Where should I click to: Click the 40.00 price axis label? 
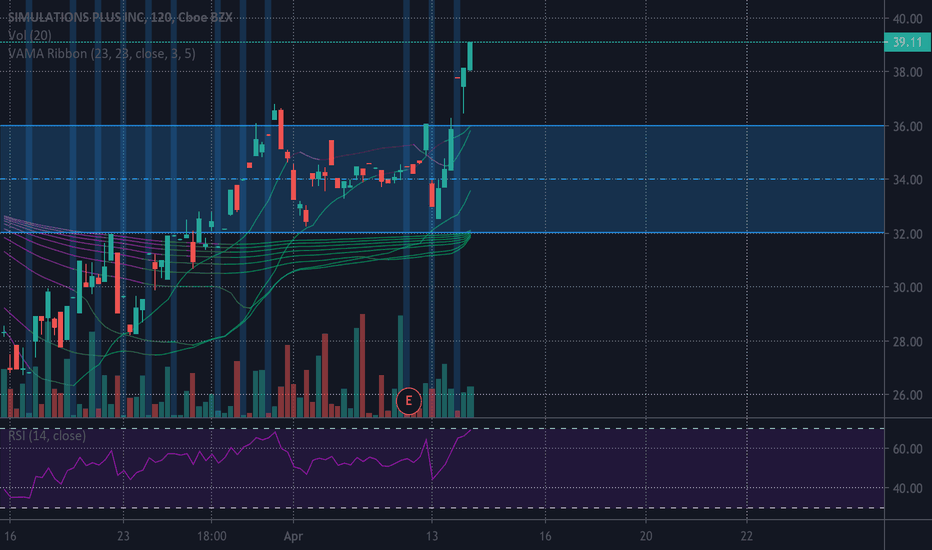(x=907, y=18)
